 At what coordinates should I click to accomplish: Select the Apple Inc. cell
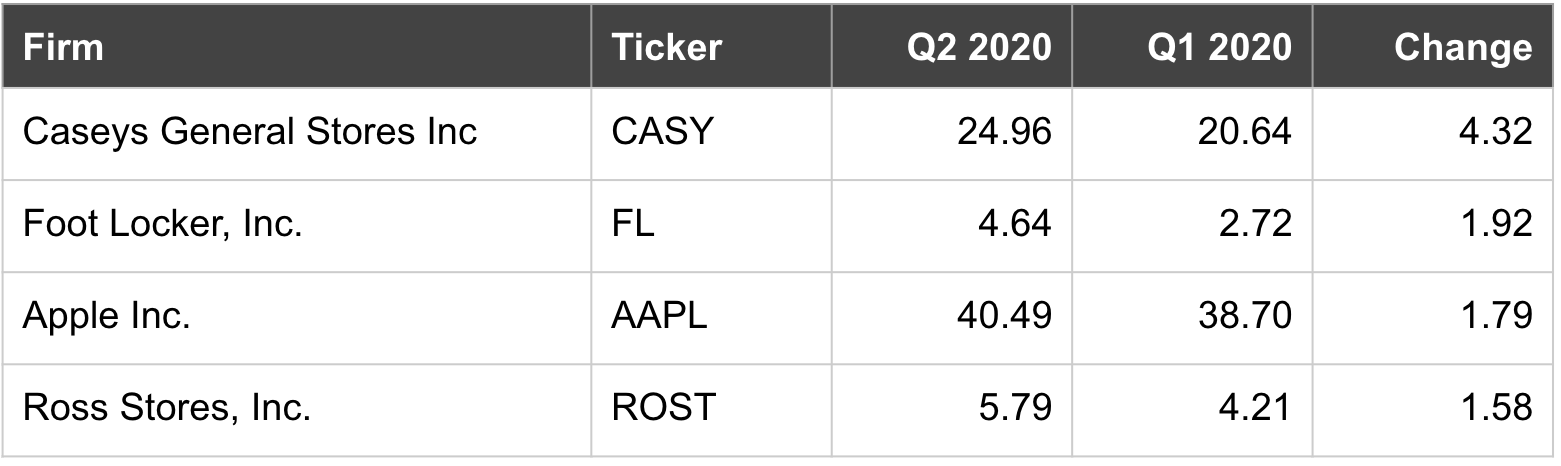pos(106,316)
